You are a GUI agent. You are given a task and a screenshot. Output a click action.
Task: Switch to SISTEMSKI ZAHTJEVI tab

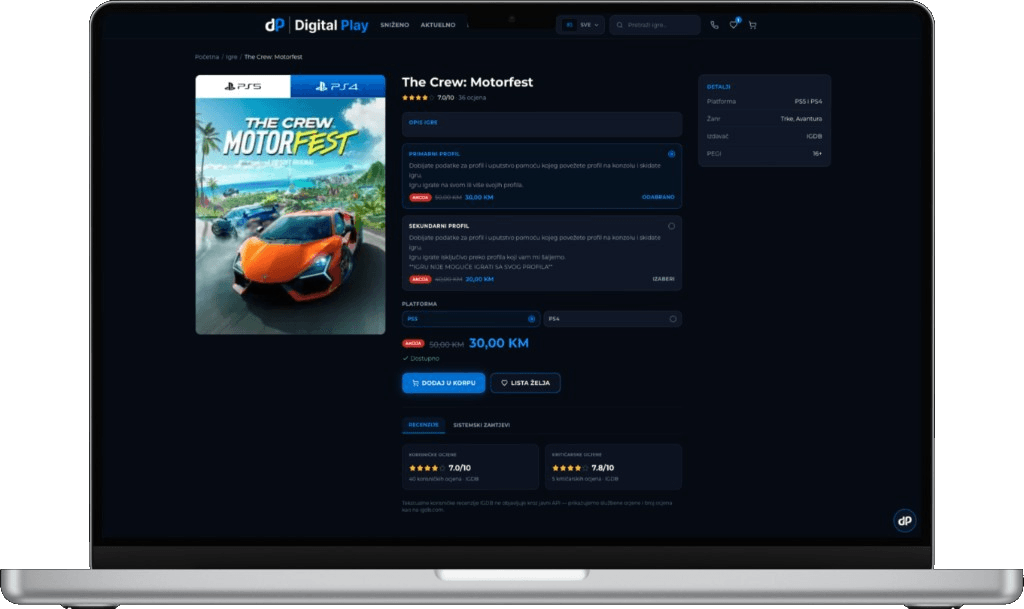coord(481,425)
